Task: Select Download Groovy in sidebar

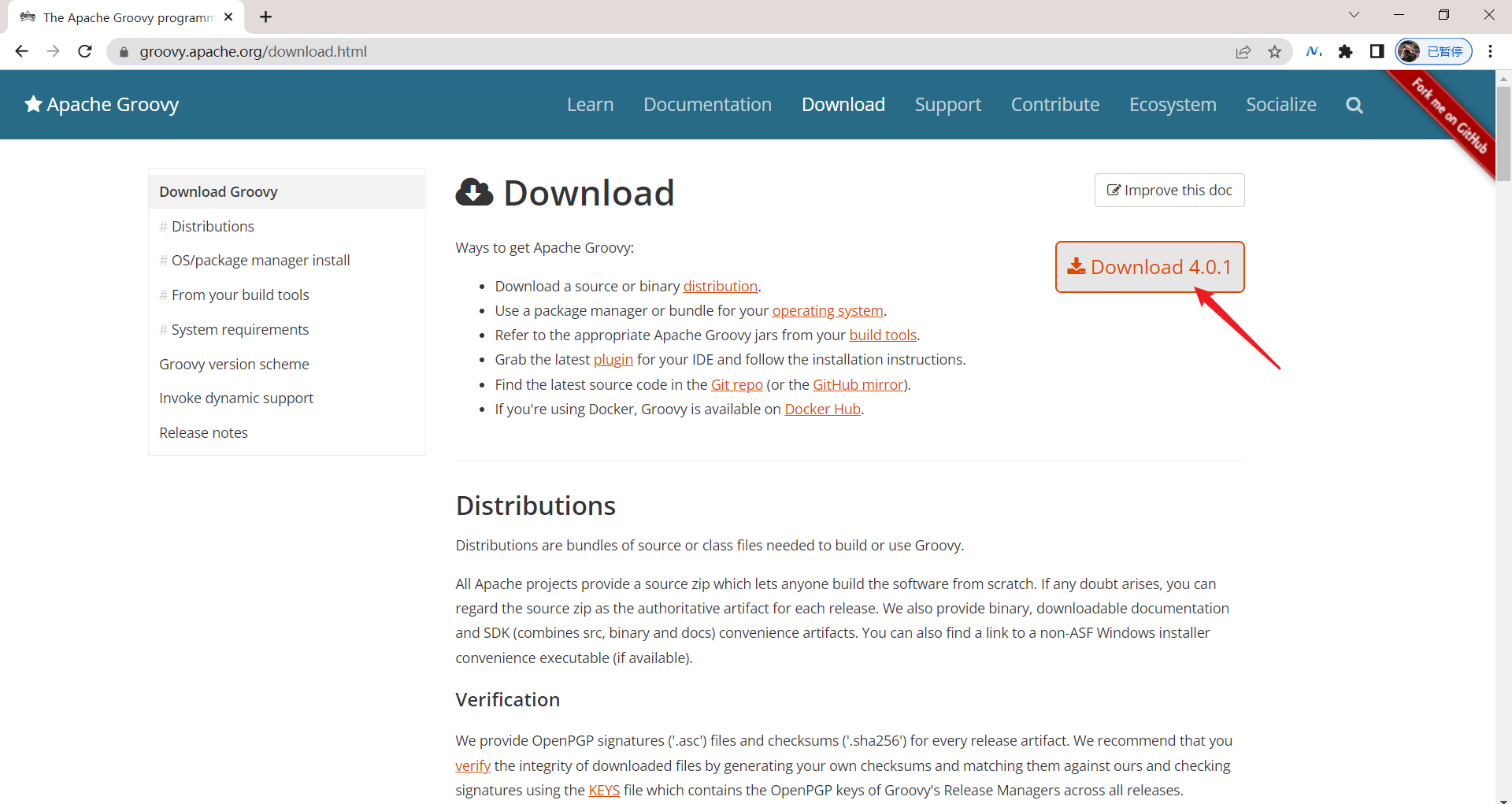Action: 287,191
